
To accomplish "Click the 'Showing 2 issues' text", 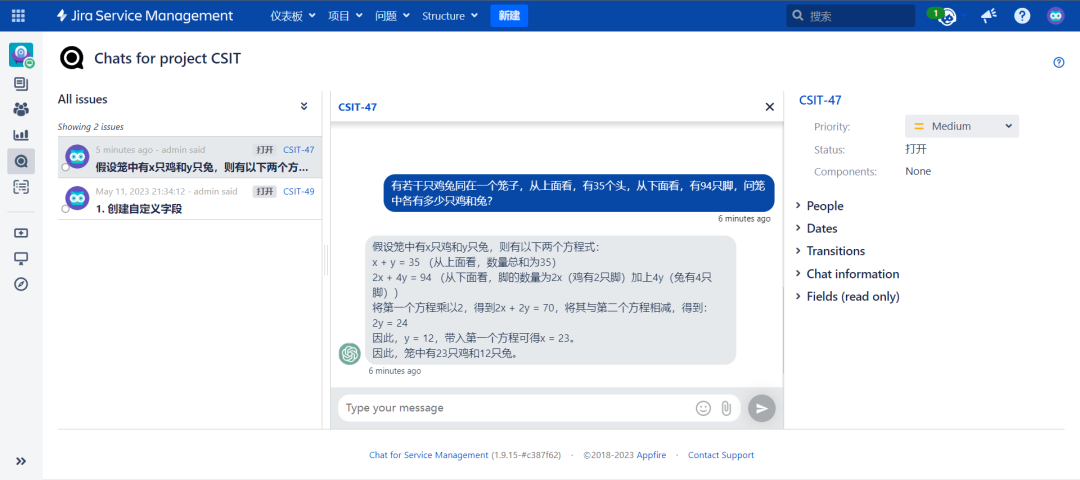I will click(x=91, y=127).
